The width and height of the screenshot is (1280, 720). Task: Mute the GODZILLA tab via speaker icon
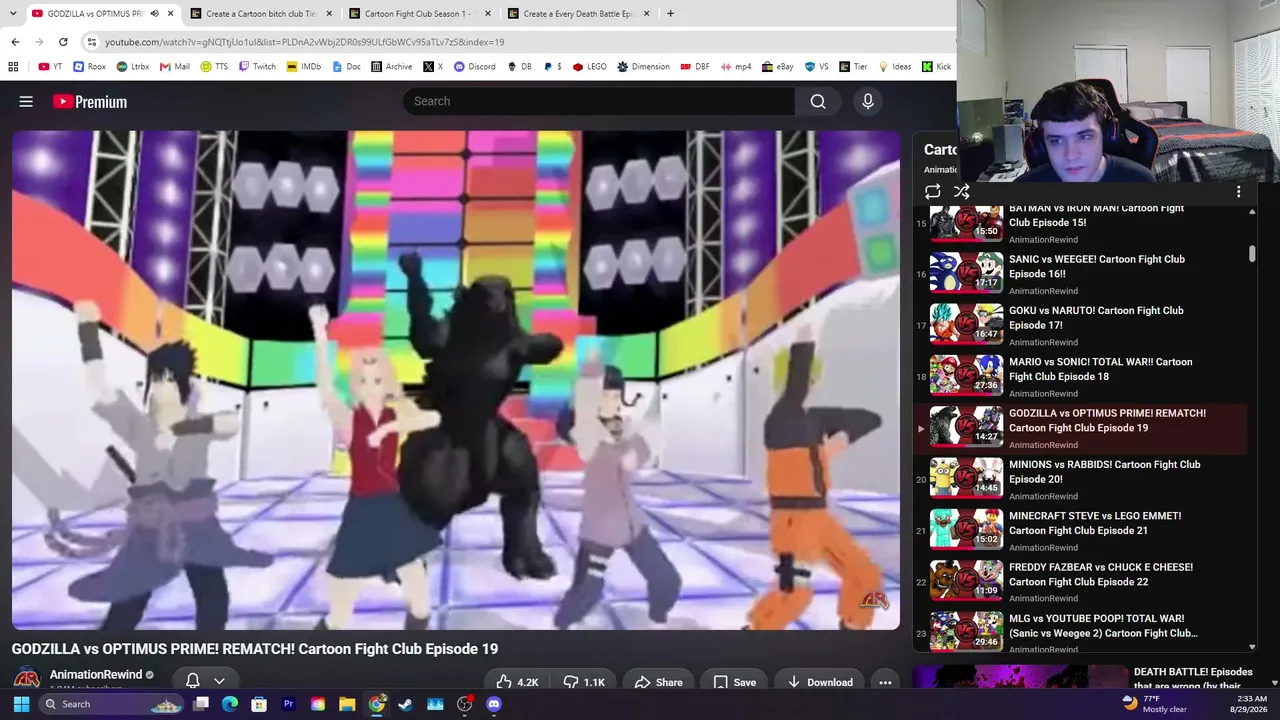[154, 14]
